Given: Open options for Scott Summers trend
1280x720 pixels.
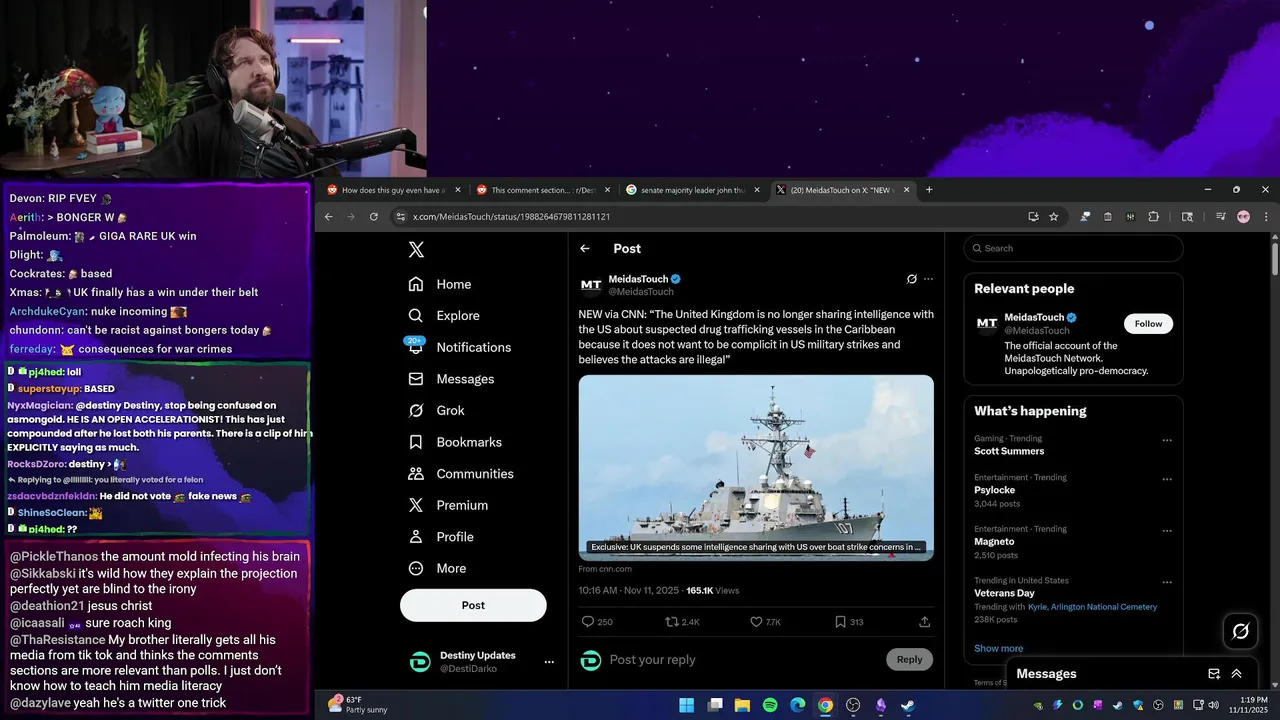Looking at the screenshot, I should click(x=1166, y=440).
